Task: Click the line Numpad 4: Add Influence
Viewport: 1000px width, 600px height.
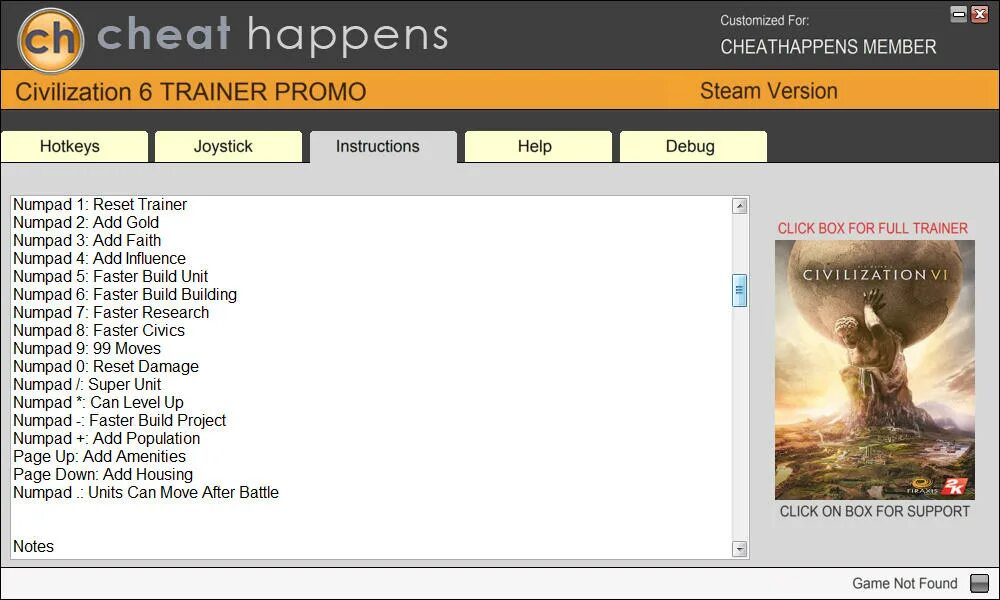Action: [99, 258]
